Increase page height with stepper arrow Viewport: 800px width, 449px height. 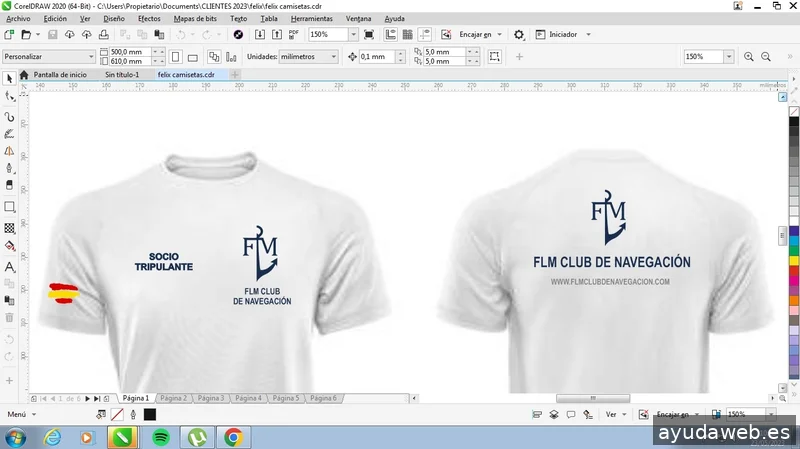point(162,61)
